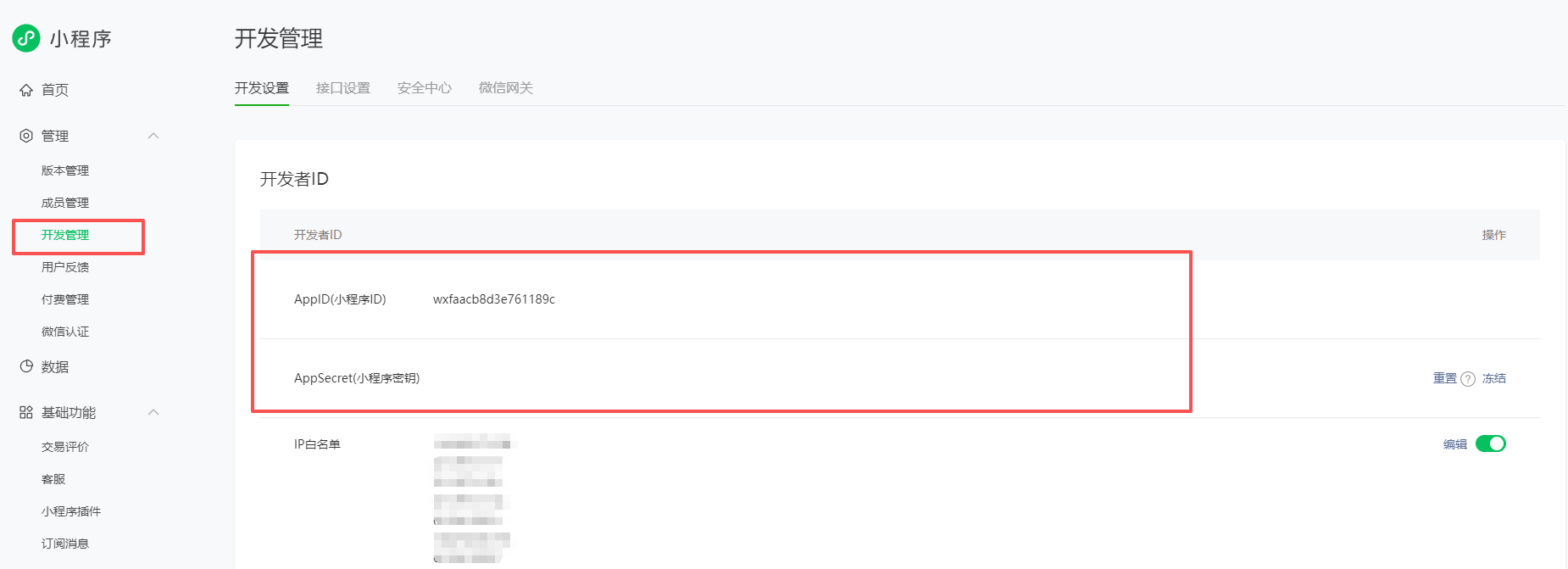This screenshot has height=569, width=1568.
Task: Click the grid icon next to 基础功能
Action: (x=26, y=412)
